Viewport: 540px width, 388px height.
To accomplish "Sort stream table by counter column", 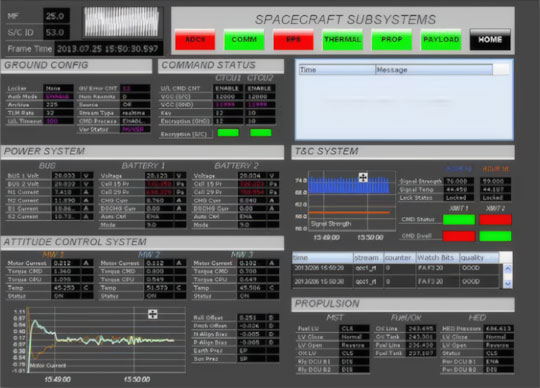I will pos(399,258).
